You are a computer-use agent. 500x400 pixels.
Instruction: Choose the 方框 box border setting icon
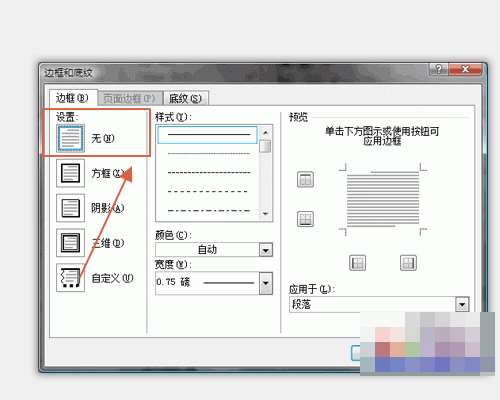point(70,173)
